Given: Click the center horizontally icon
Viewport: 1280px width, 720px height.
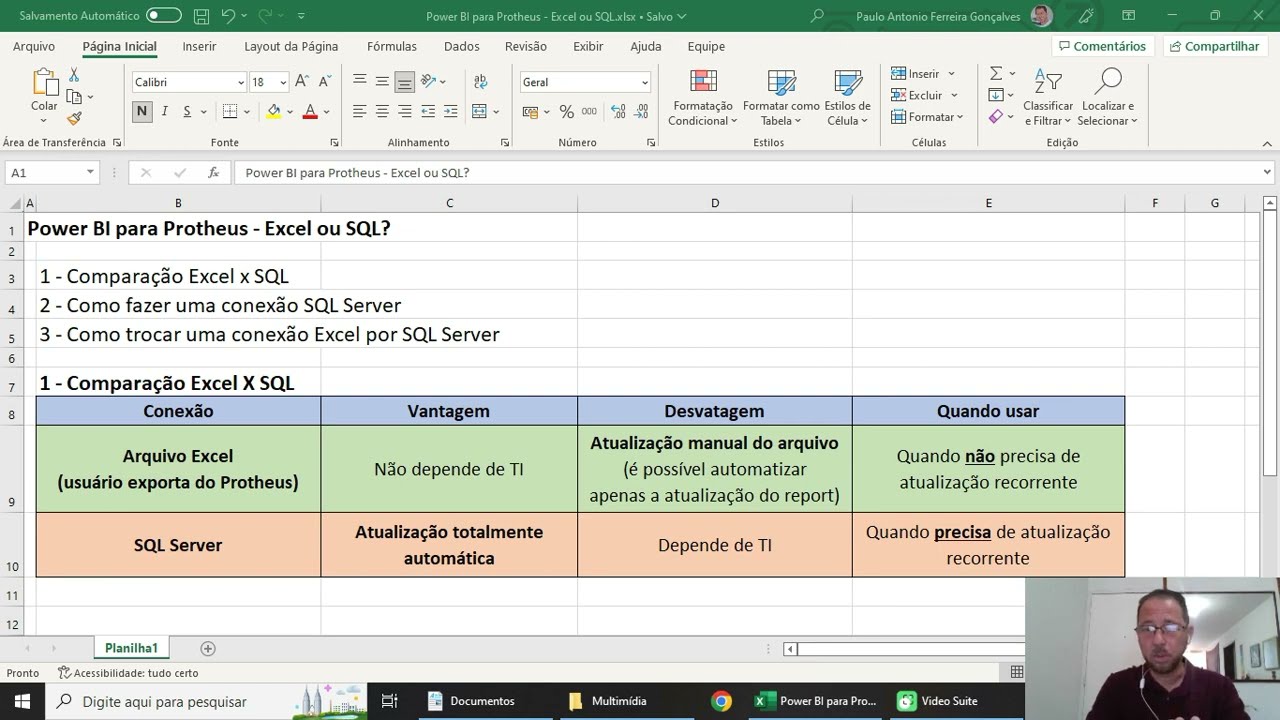Looking at the screenshot, I should pos(382,112).
